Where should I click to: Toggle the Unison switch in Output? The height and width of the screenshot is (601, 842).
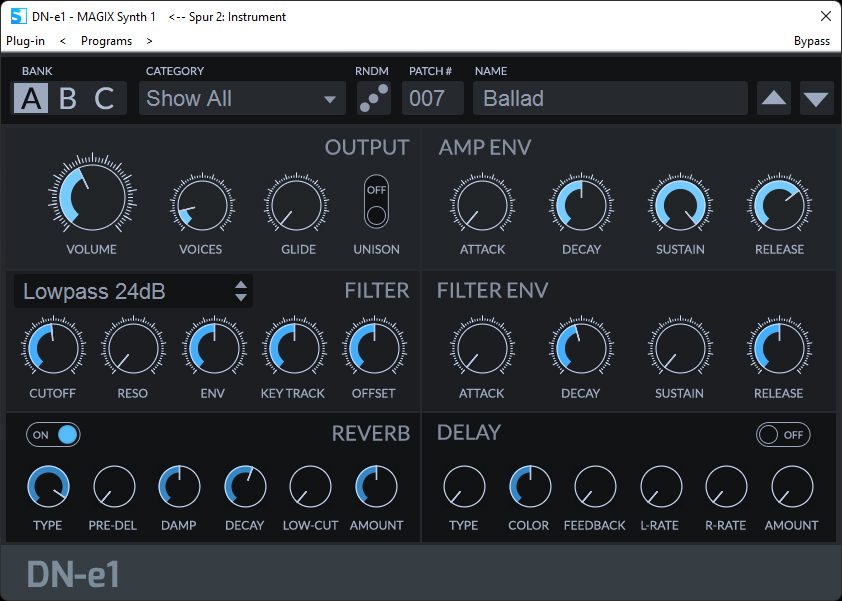376,202
